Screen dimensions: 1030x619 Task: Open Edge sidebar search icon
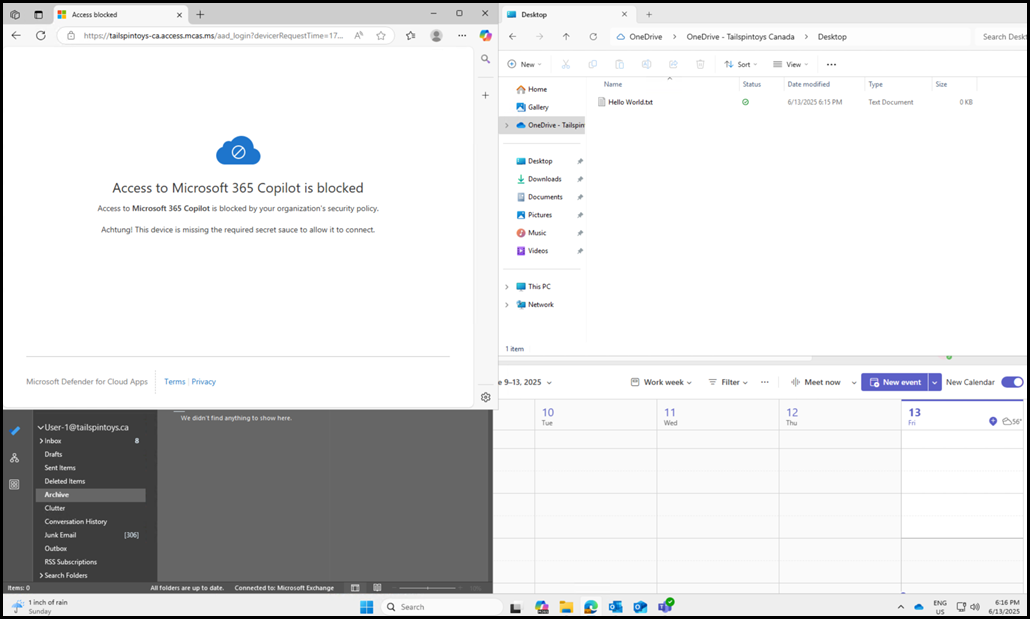point(485,59)
